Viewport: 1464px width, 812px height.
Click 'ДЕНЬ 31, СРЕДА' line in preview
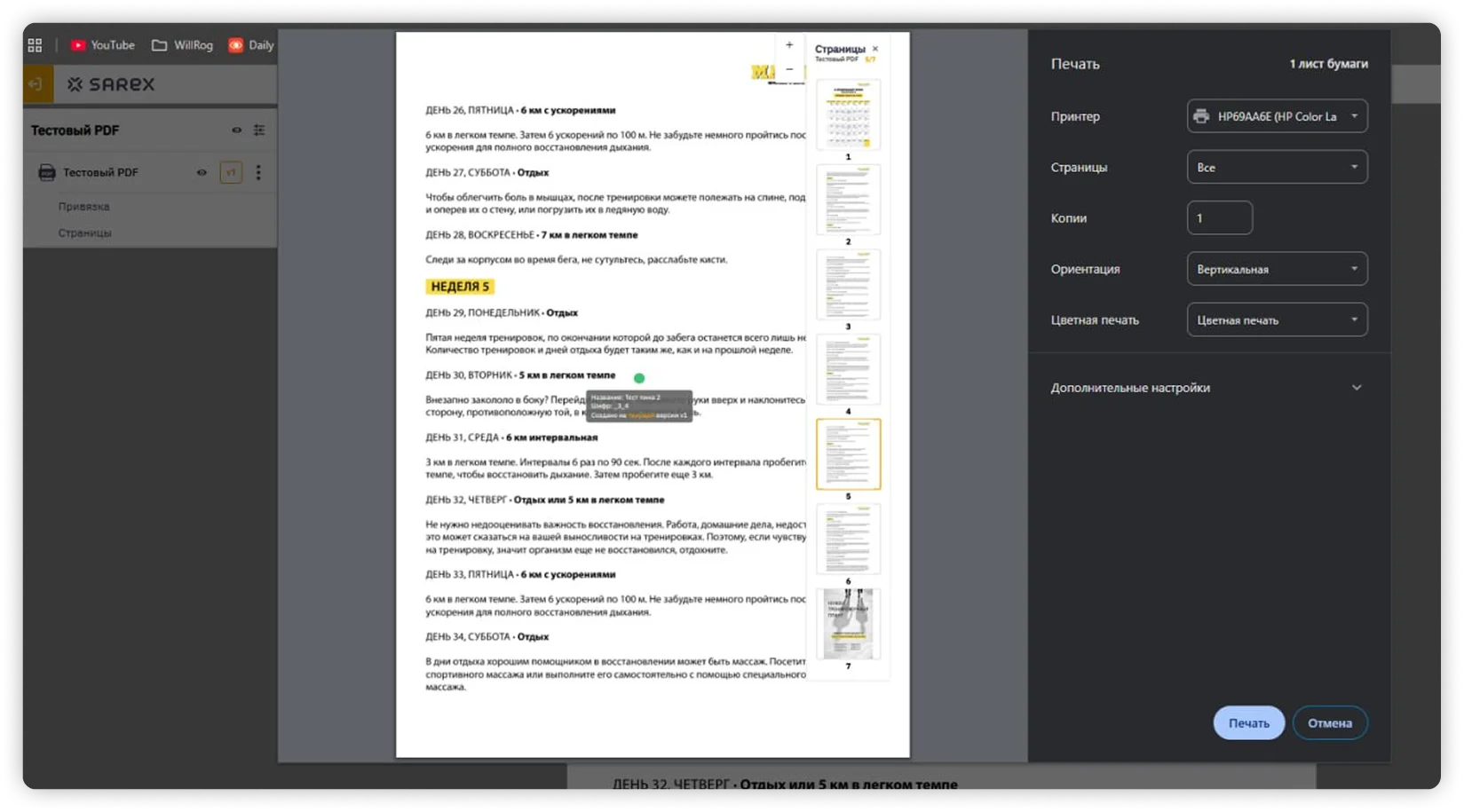[x=511, y=438]
